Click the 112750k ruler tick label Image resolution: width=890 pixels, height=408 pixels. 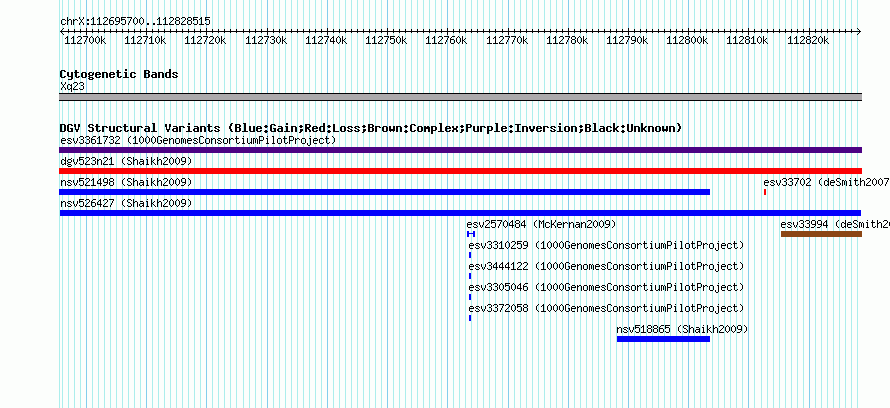386,40
